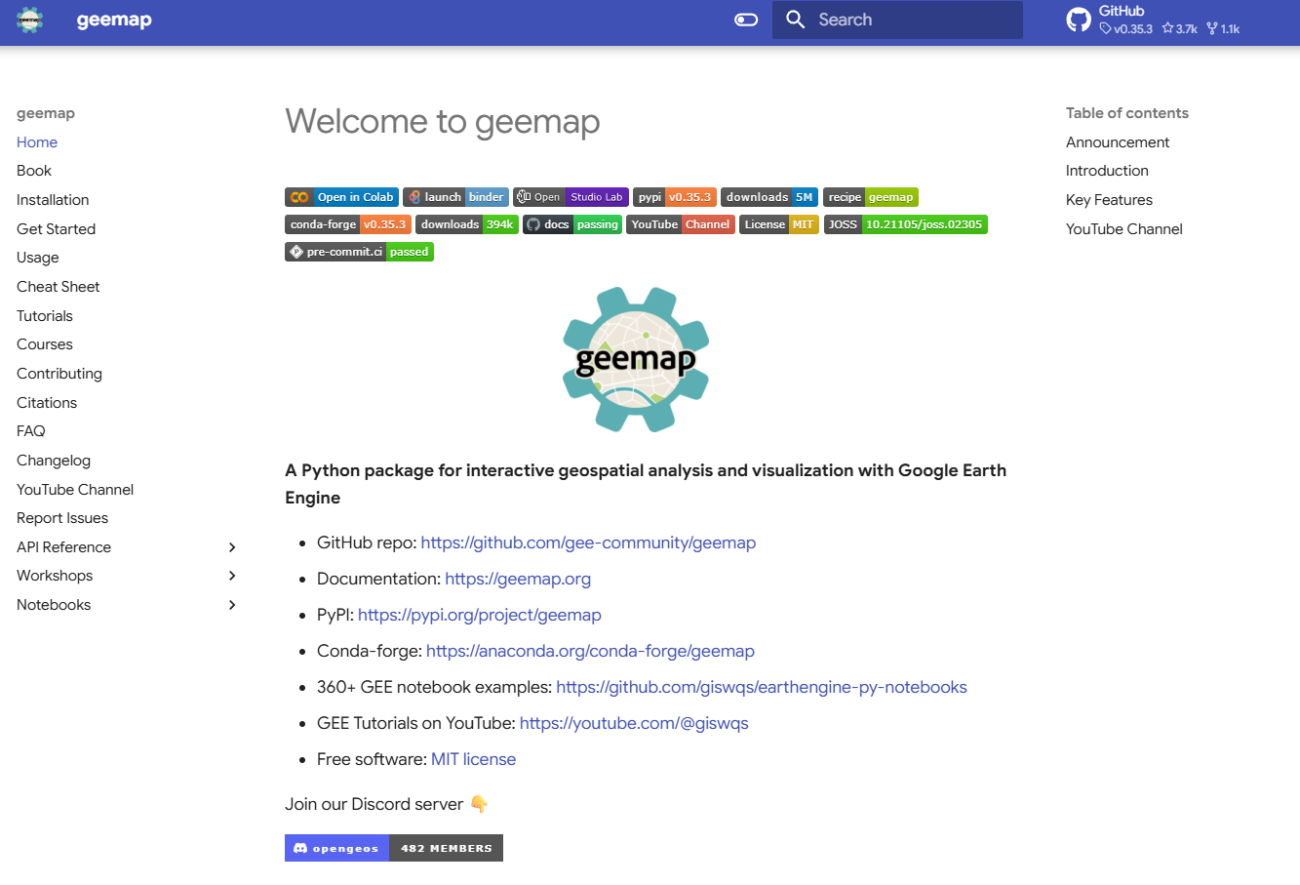Click the geemap logo in the header

[x=30, y=20]
